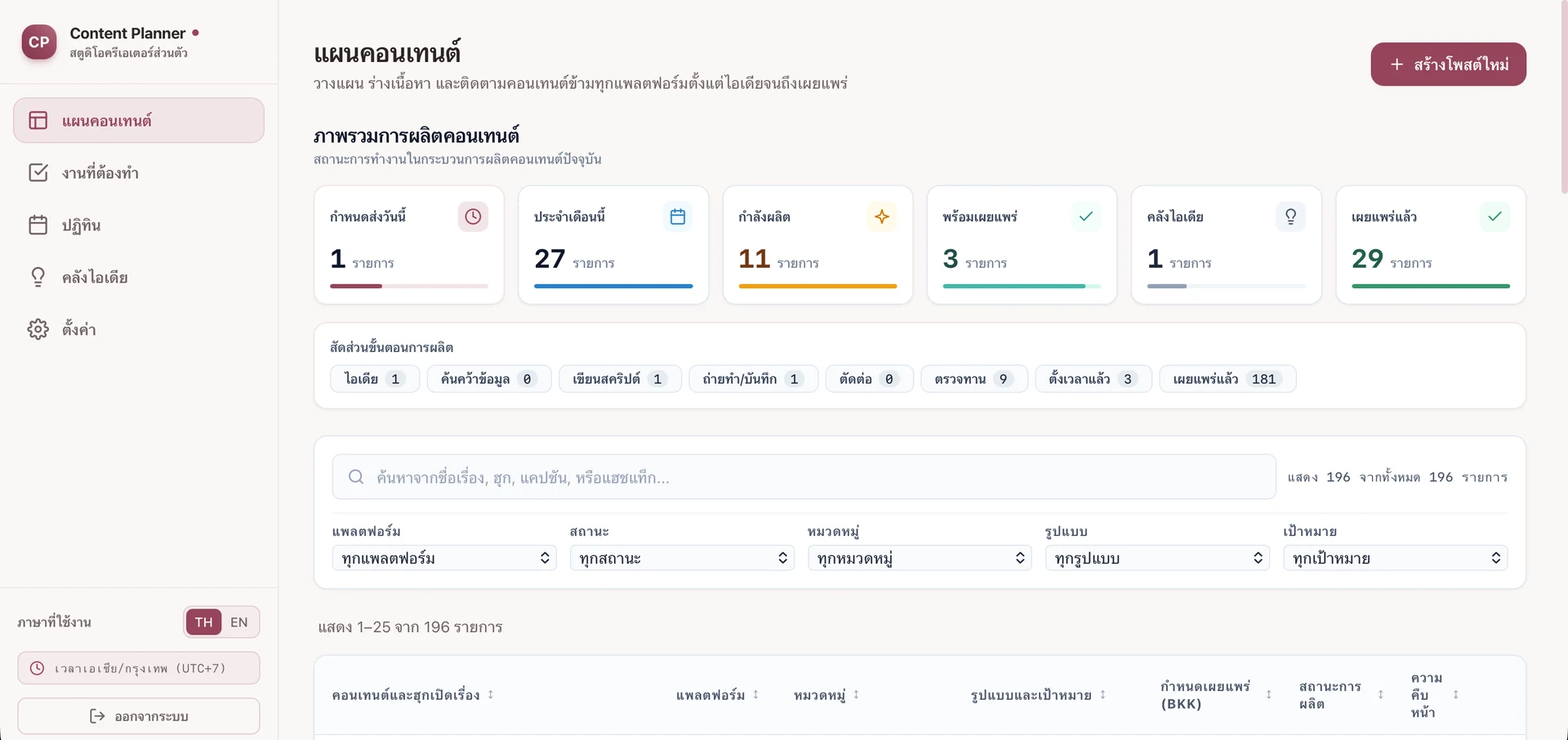Image resolution: width=1568 pixels, height=740 pixels.
Task: Click the search magnifier icon
Action: point(356,477)
